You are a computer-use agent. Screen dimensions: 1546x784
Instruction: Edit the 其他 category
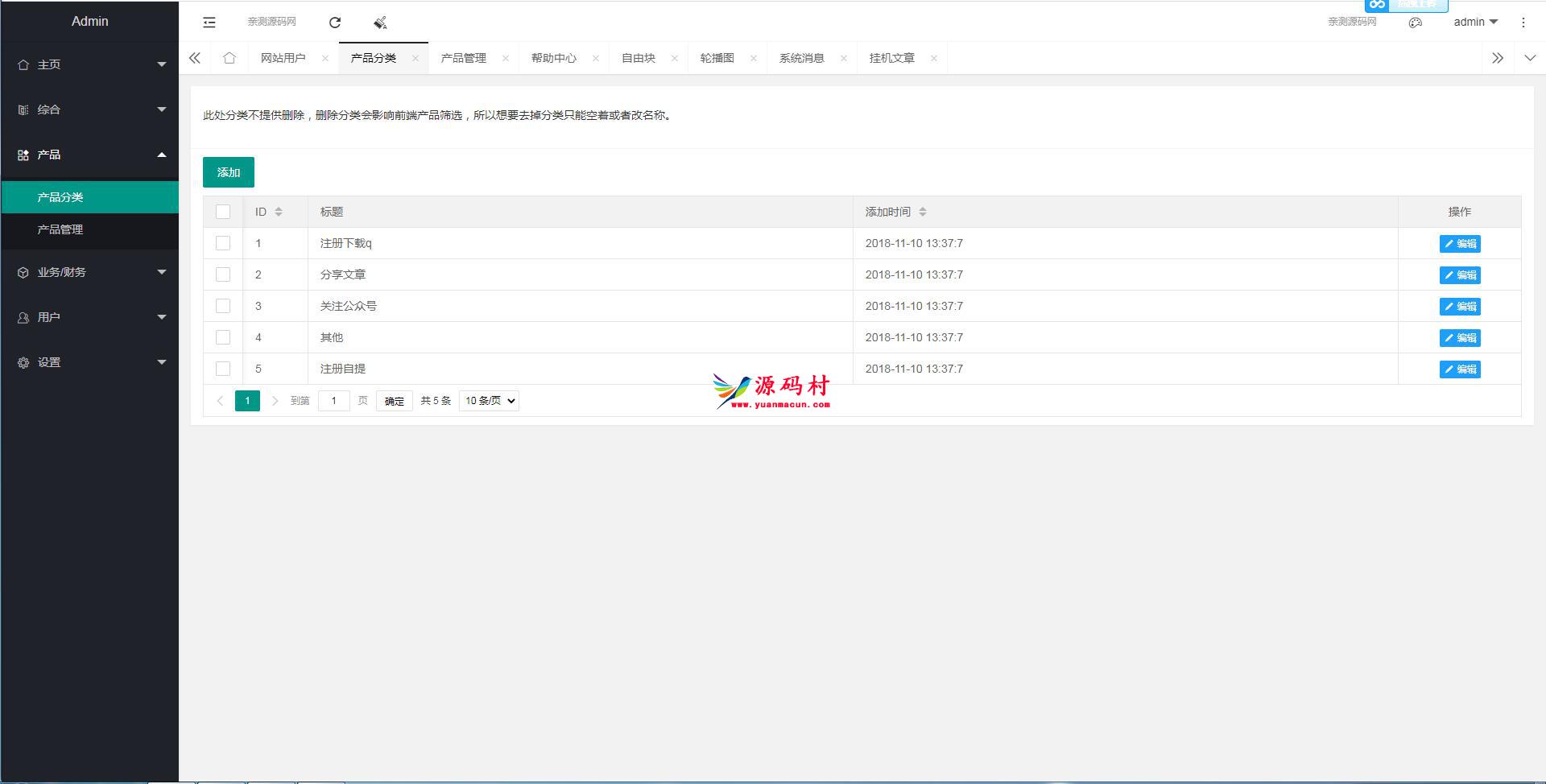click(1460, 338)
